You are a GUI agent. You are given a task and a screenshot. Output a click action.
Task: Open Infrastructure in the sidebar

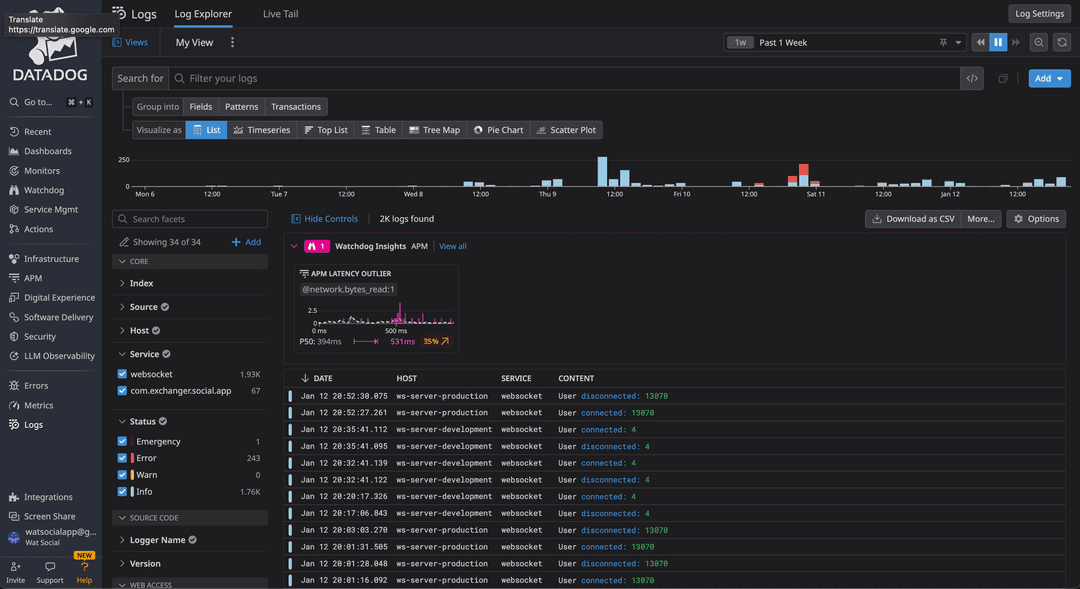[x=44, y=259]
